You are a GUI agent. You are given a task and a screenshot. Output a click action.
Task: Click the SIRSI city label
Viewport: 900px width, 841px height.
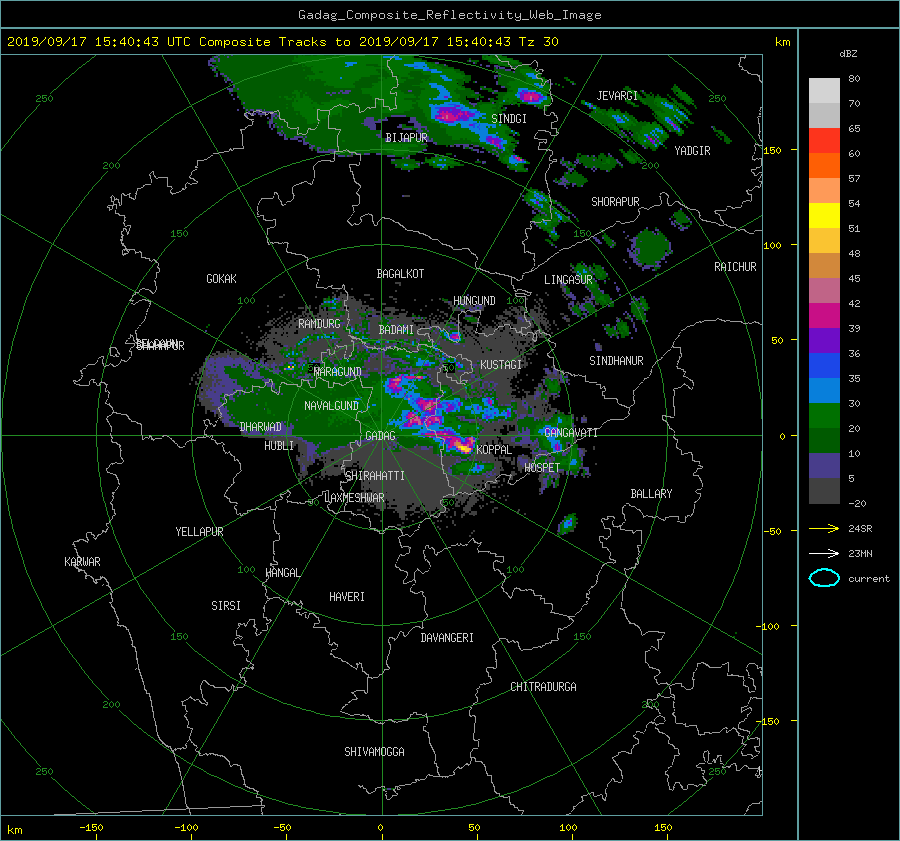click(226, 606)
